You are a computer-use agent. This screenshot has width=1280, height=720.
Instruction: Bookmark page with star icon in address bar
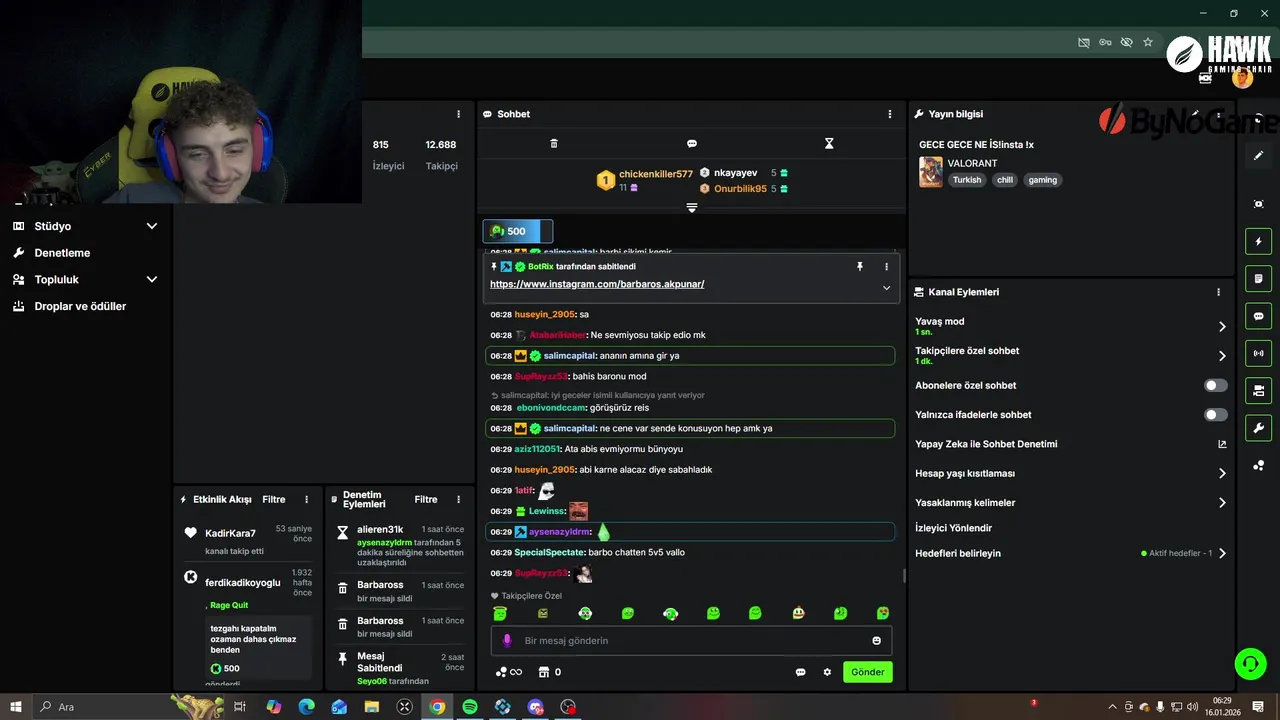(x=1148, y=42)
